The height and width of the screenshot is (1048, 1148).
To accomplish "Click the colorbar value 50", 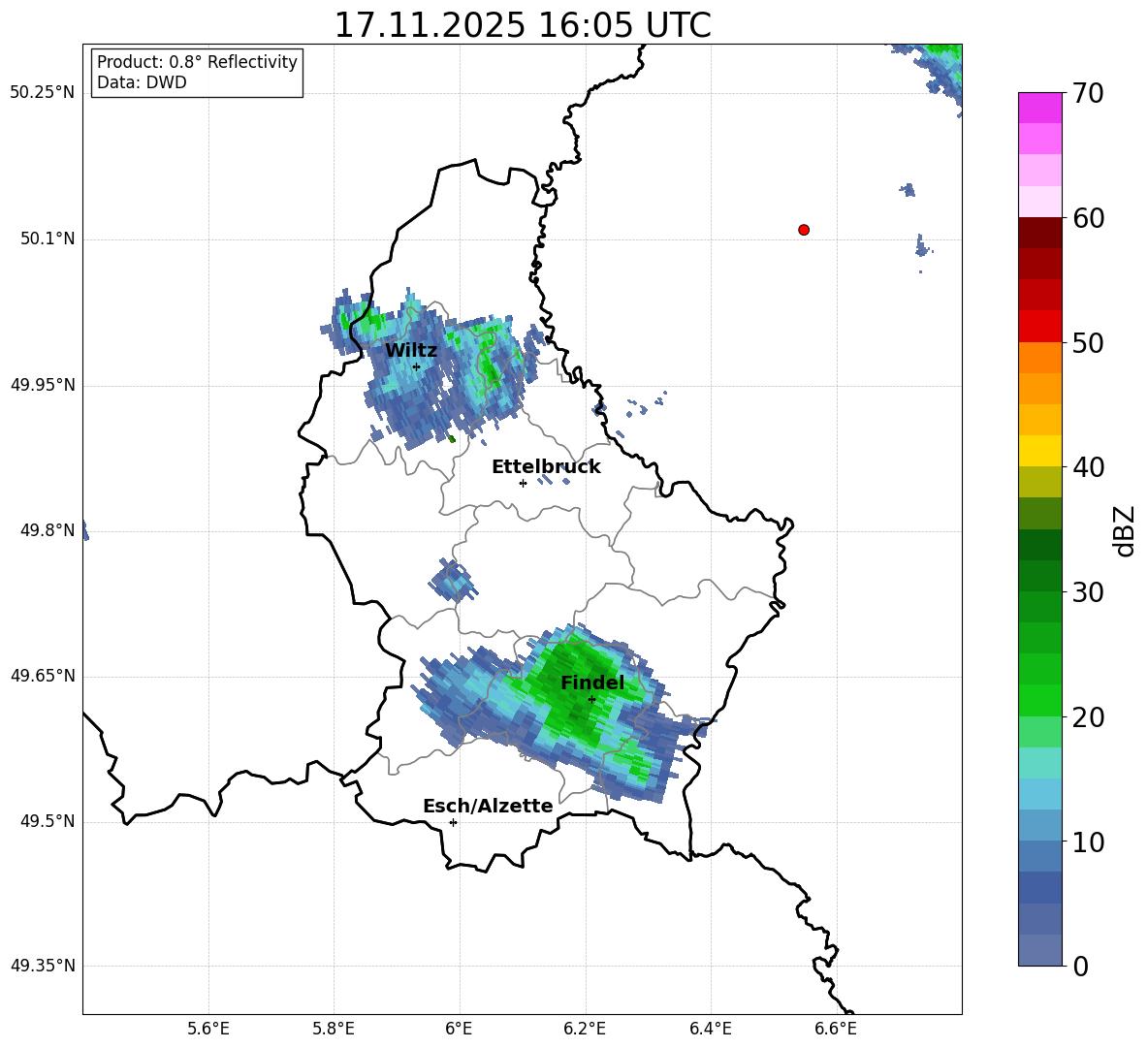I will tap(1089, 342).
